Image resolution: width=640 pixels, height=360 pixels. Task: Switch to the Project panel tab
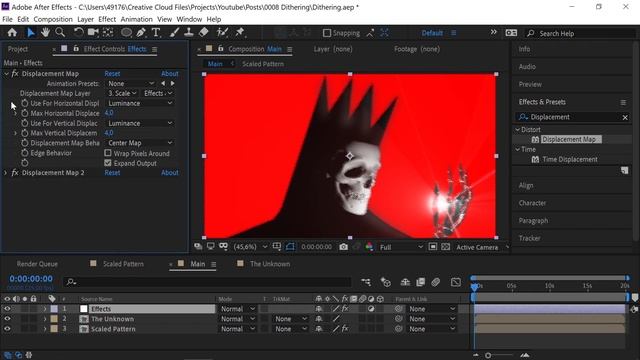click(x=18, y=49)
